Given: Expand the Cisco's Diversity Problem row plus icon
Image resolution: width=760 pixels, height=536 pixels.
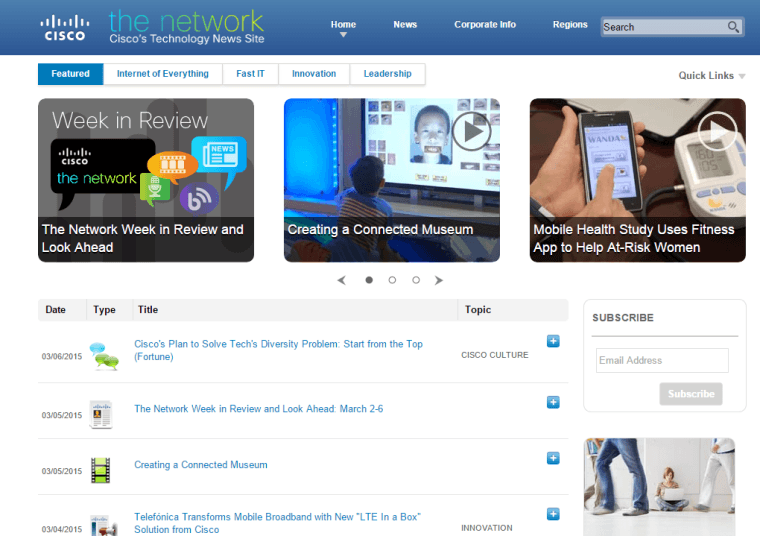Looking at the screenshot, I should point(553,341).
